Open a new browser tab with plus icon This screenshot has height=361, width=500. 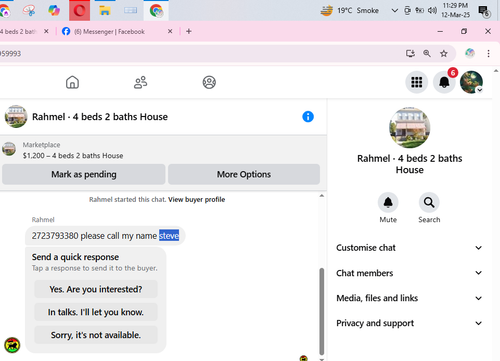(189, 31)
